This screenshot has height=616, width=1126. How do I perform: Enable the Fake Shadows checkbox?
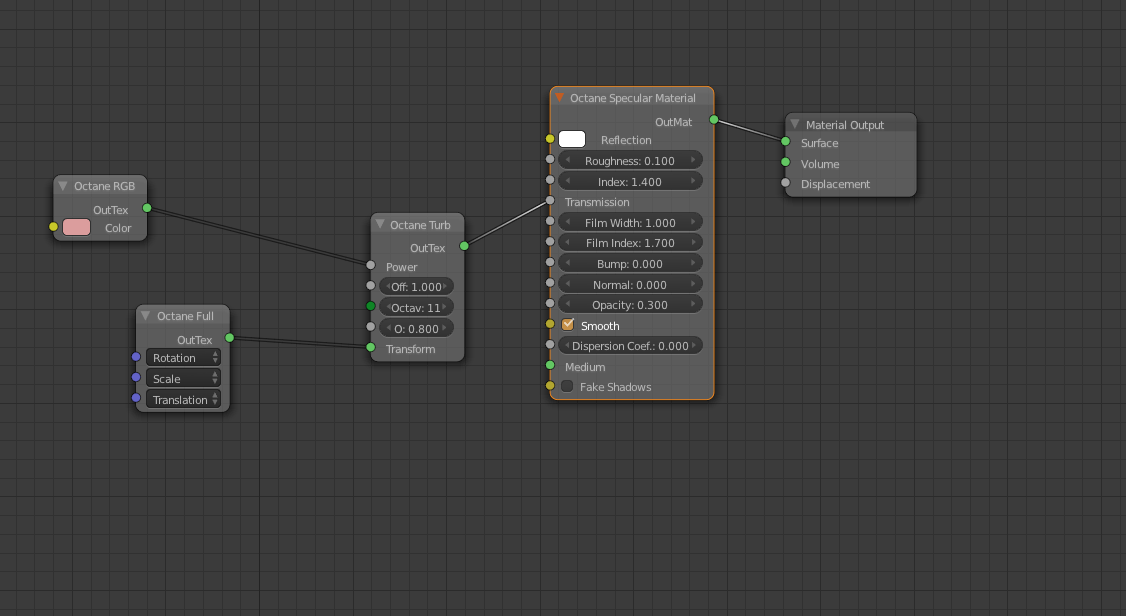tap(567, 386)
